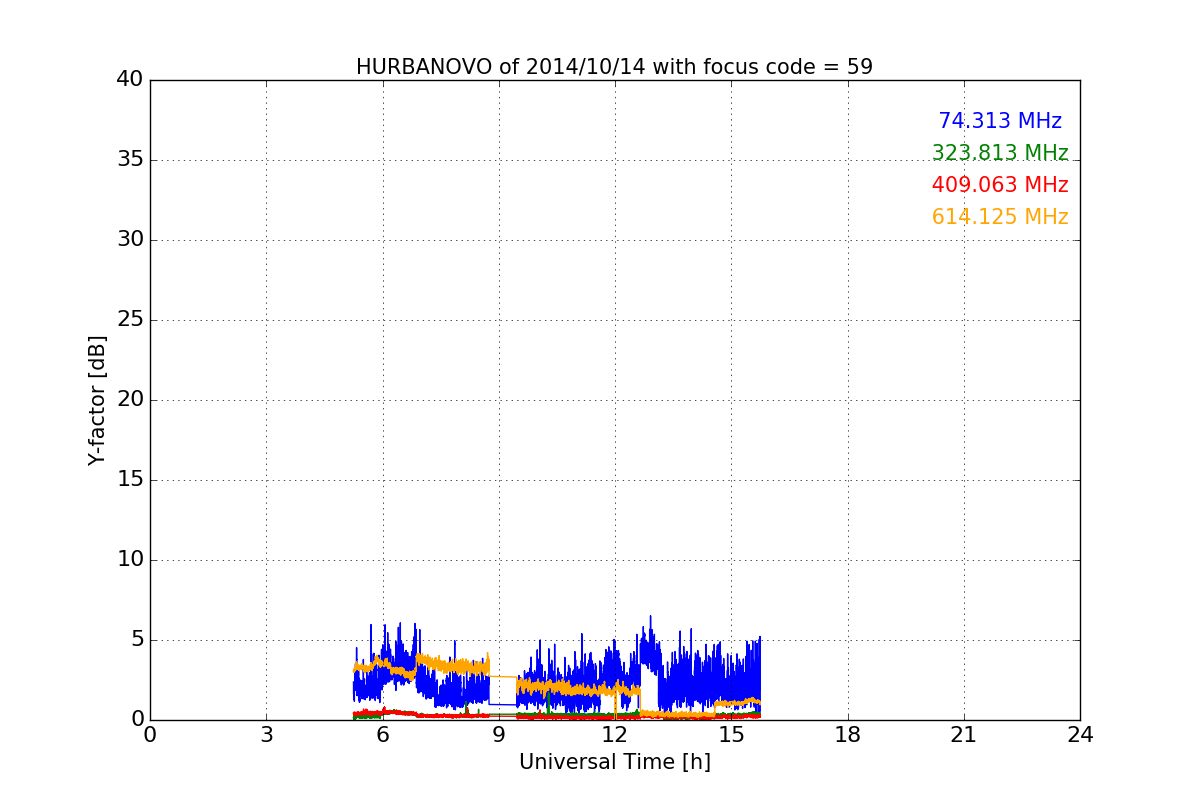Click the plot title HURBANOVO of 2014/10/14
1200x800 pixels.
[x=614, y=67]
